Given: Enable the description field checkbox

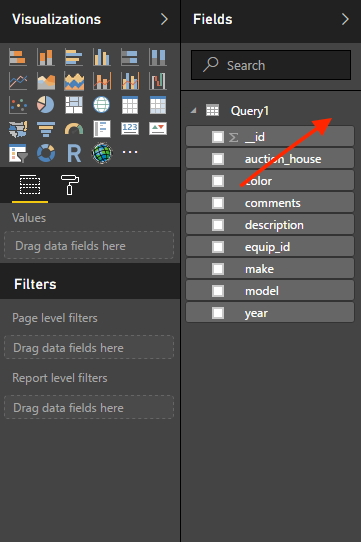Looking at the screenshot, I should point(218,225).
